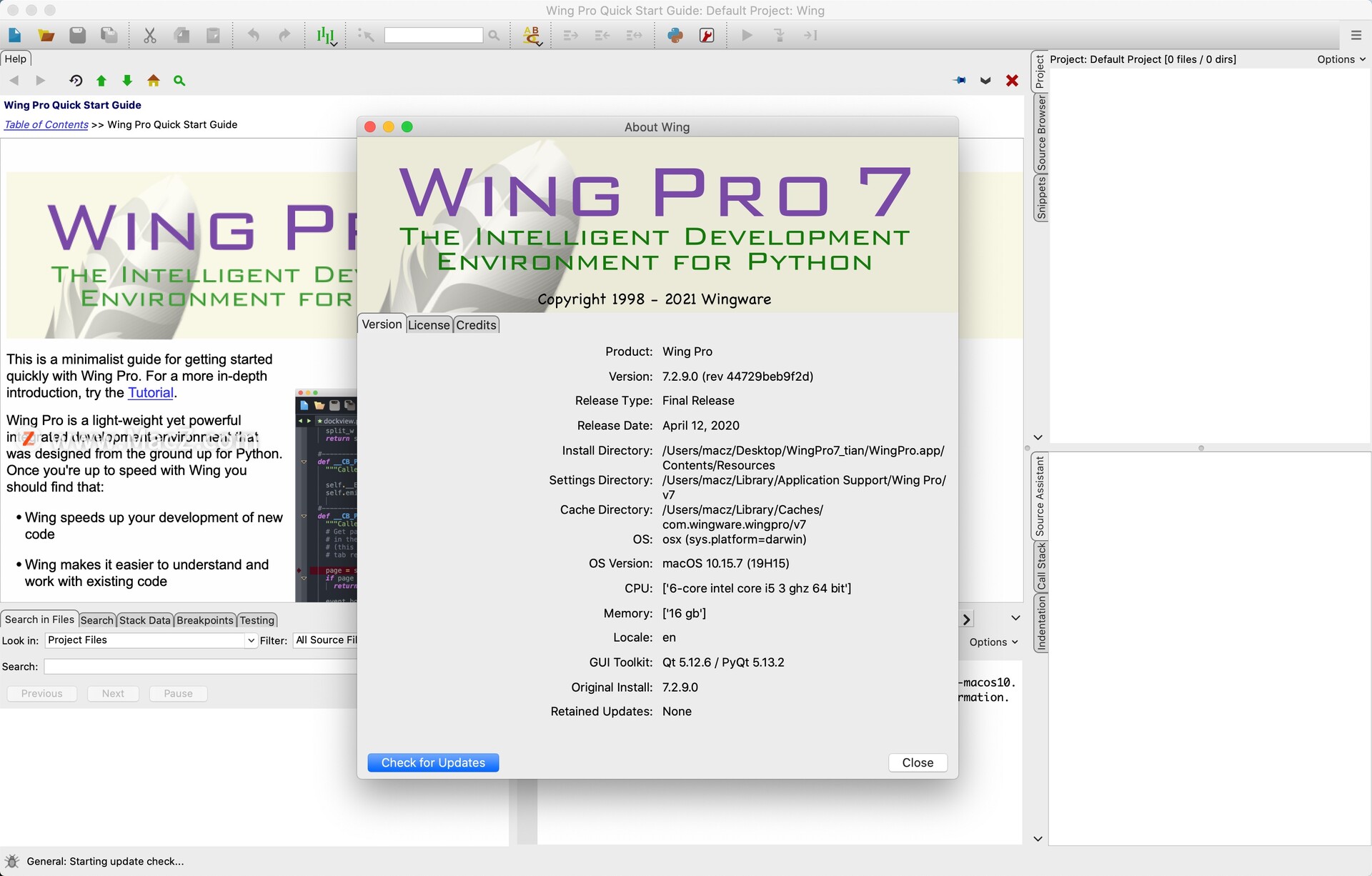Select the vertical Source Browser tab
The width and height of the screenshot is (1372, 876).
tap(1040, 133)
